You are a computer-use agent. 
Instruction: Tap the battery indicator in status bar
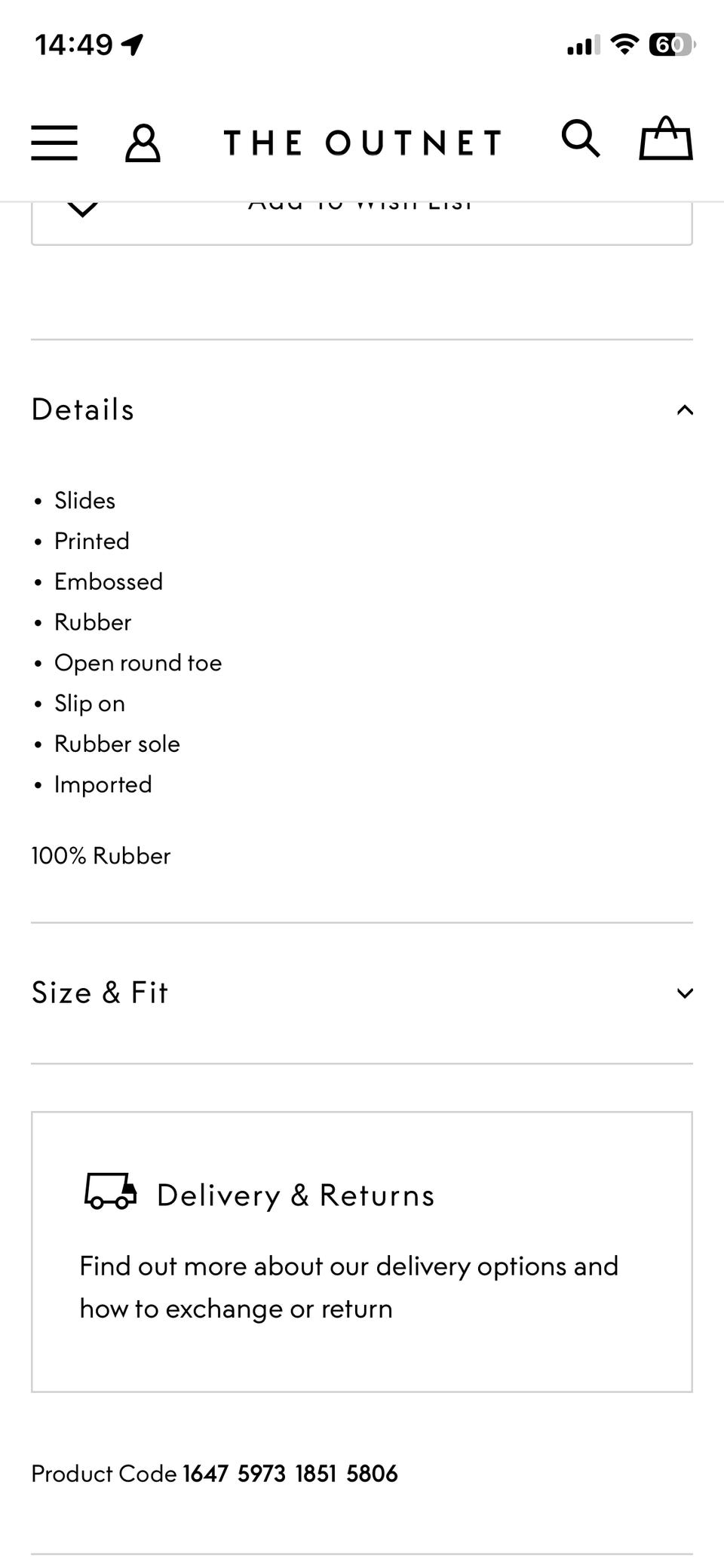pyautogui.click(x=670, y=45)
